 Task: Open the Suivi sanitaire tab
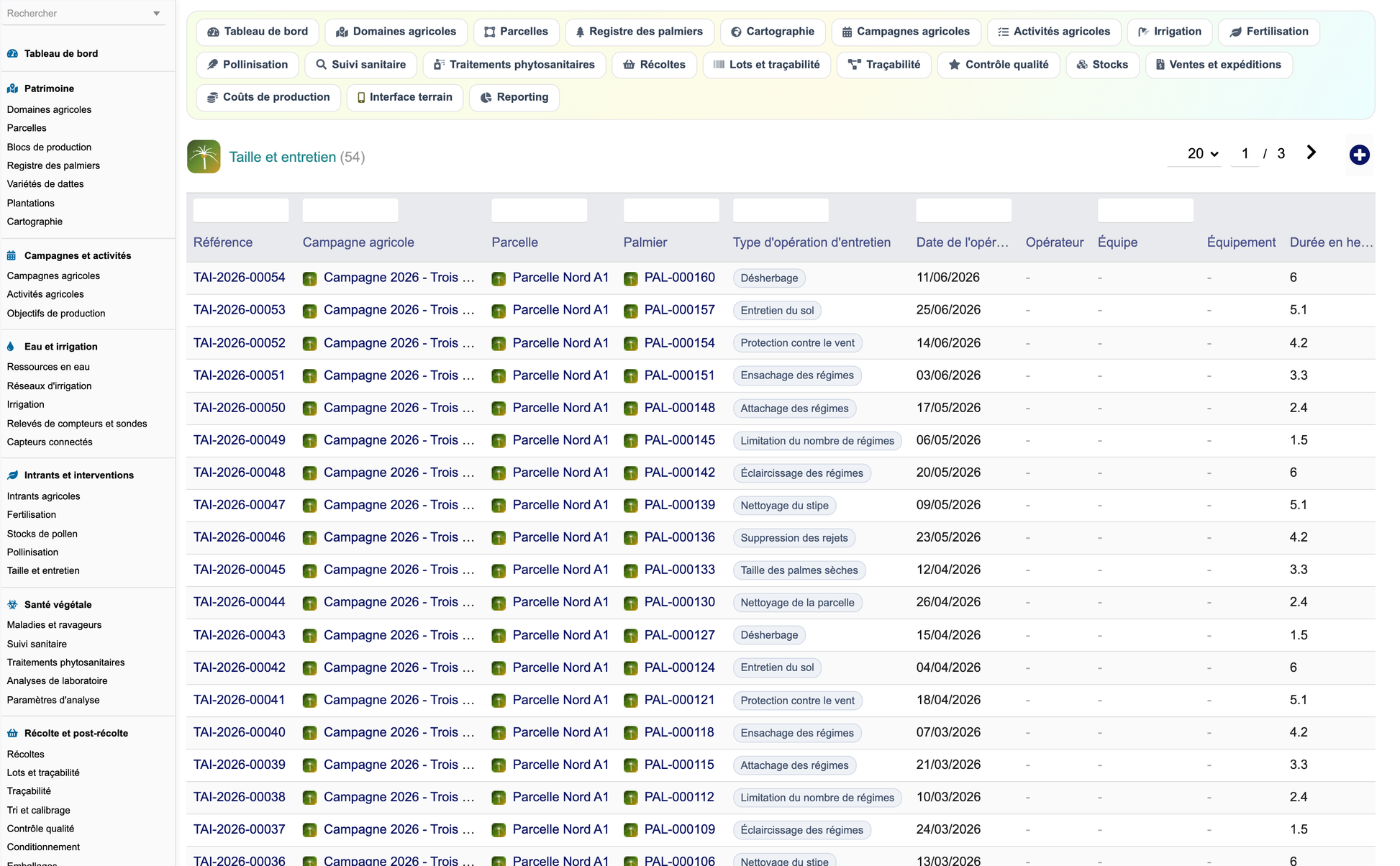point(360,65)
